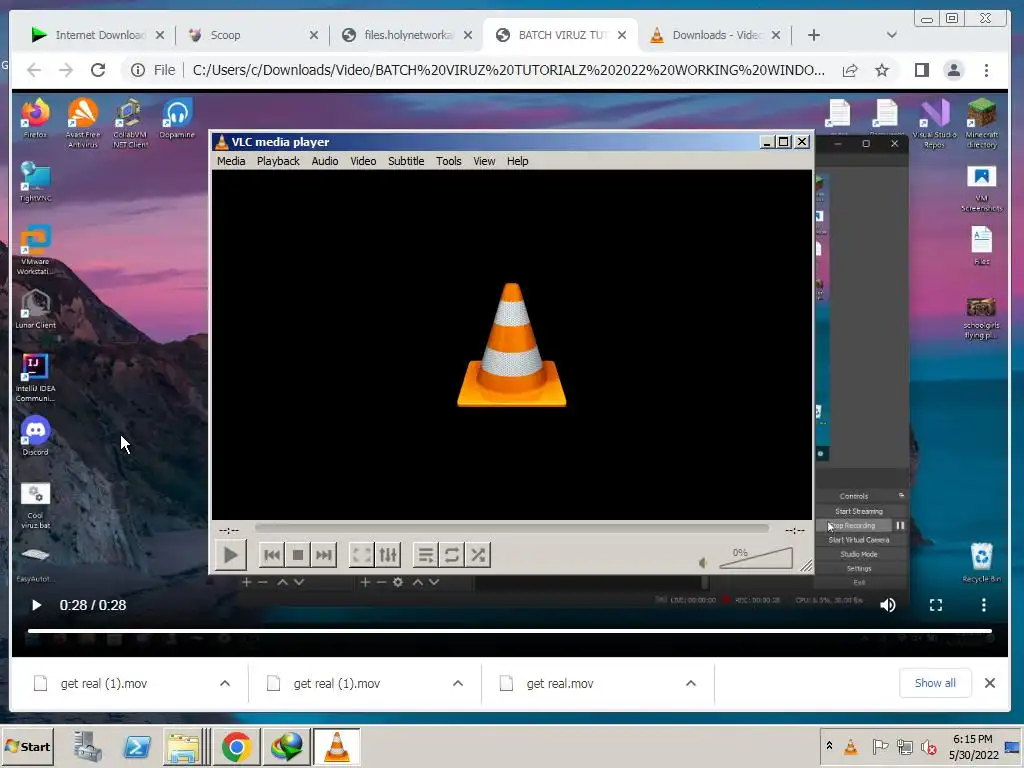Mute VLC via speaker icon
The image size is (1024, 768).
point(703,562)
